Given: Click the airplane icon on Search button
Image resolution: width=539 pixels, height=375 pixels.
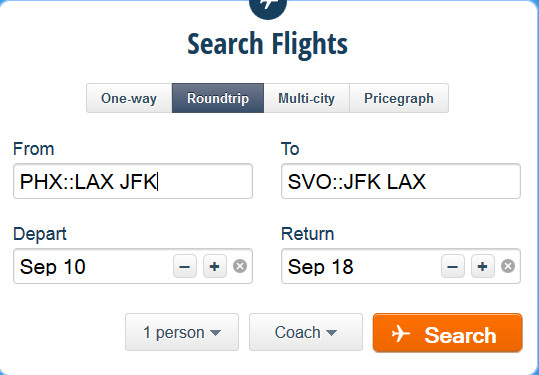Looking at the screenshot, I should (401, 334).
